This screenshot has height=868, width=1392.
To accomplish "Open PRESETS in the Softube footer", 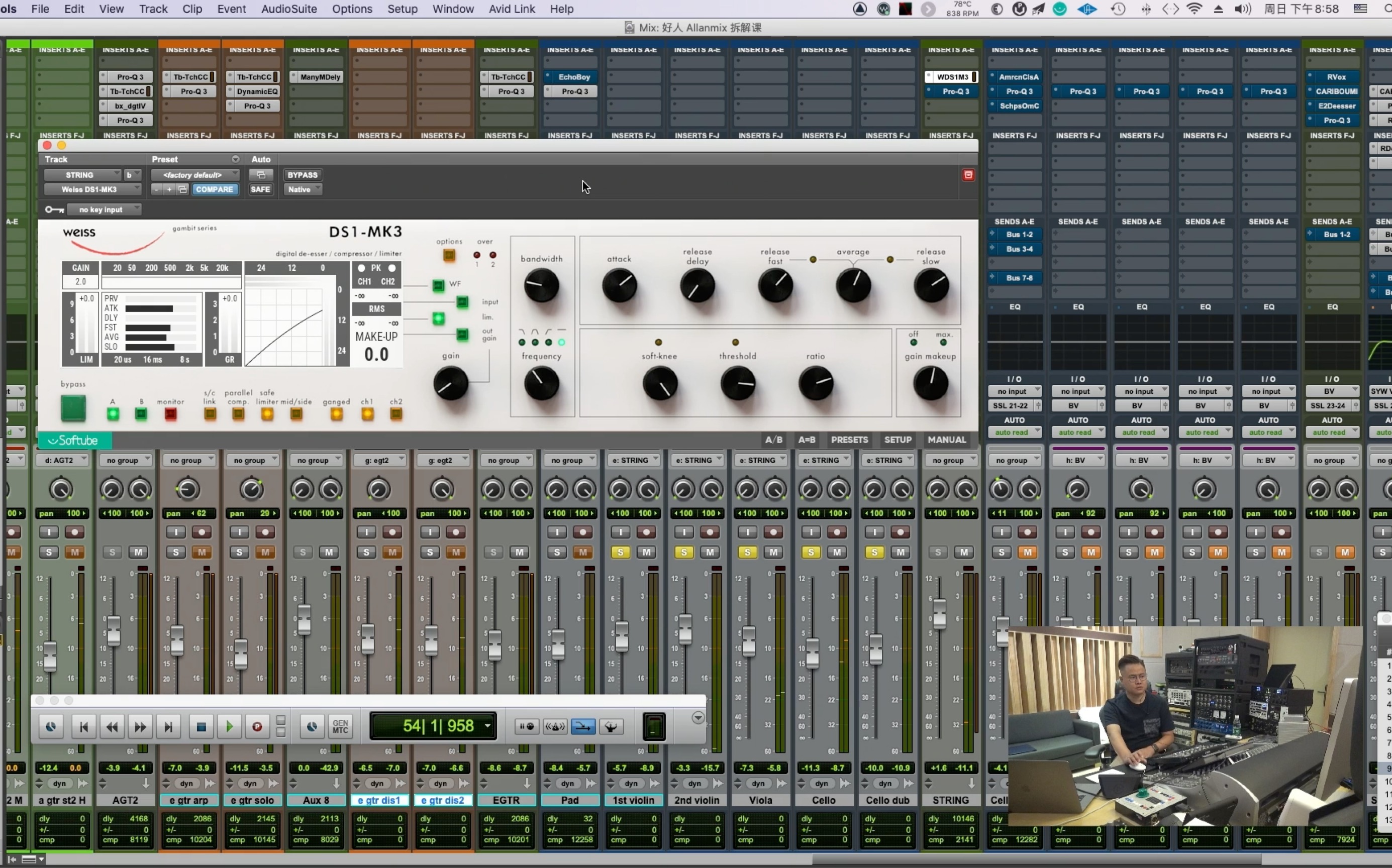I will pos(849,440).
